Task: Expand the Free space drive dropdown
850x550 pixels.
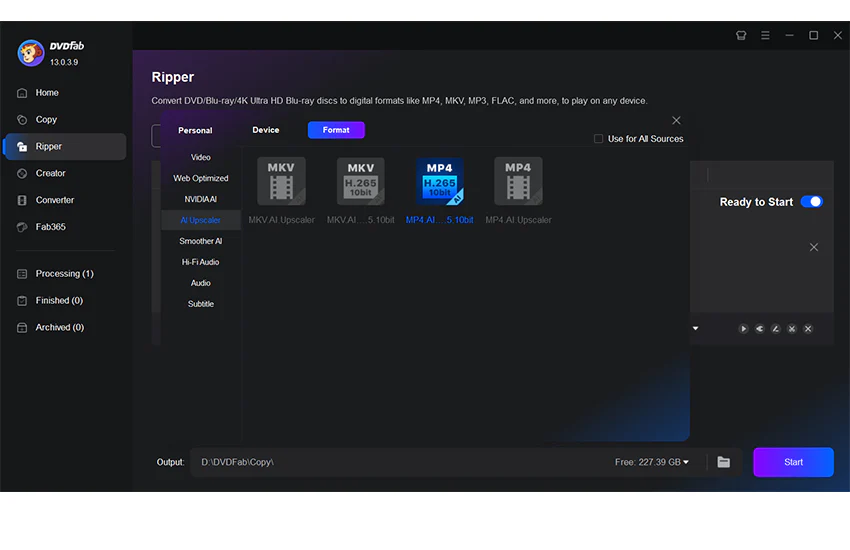Action: pos(652,462)
